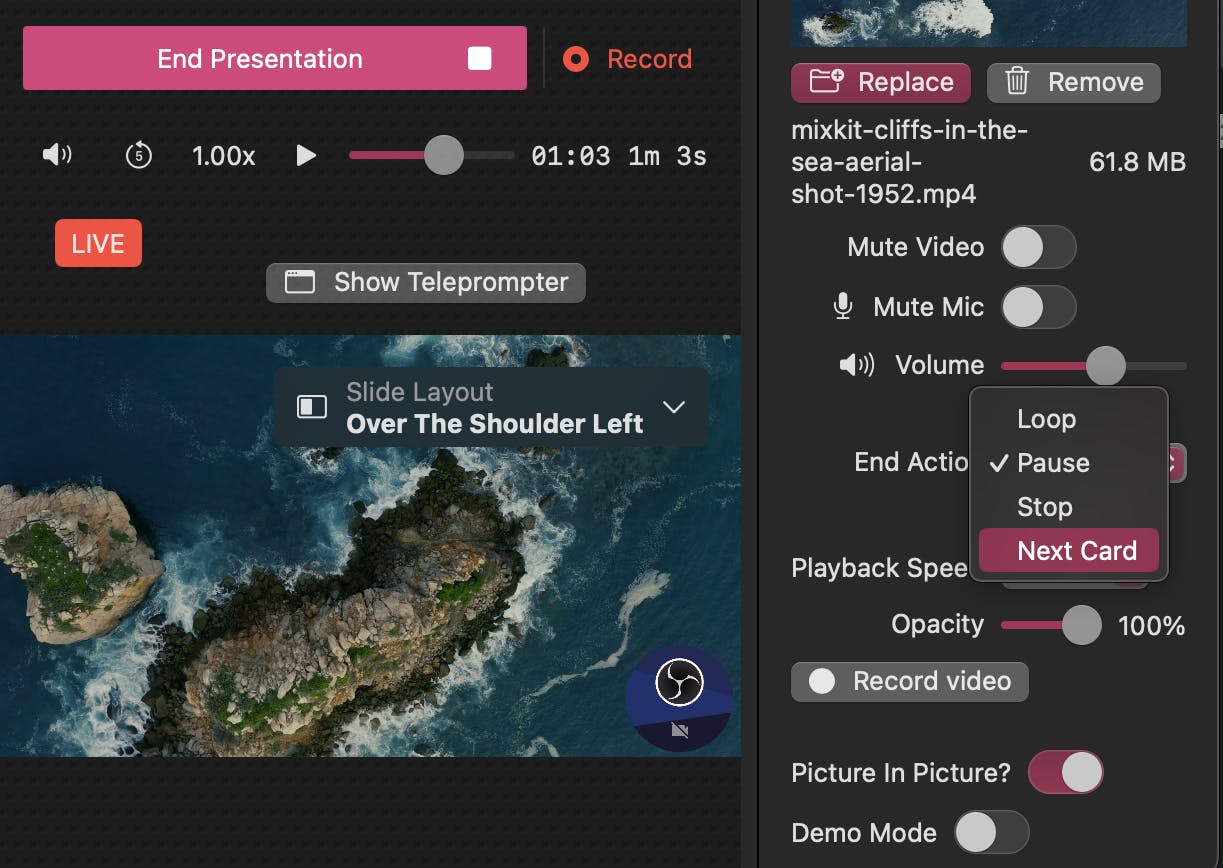Click the 100% opacity value
Image resolution: width=1223 pixels, height=868 pixels.
[1151, 626]
